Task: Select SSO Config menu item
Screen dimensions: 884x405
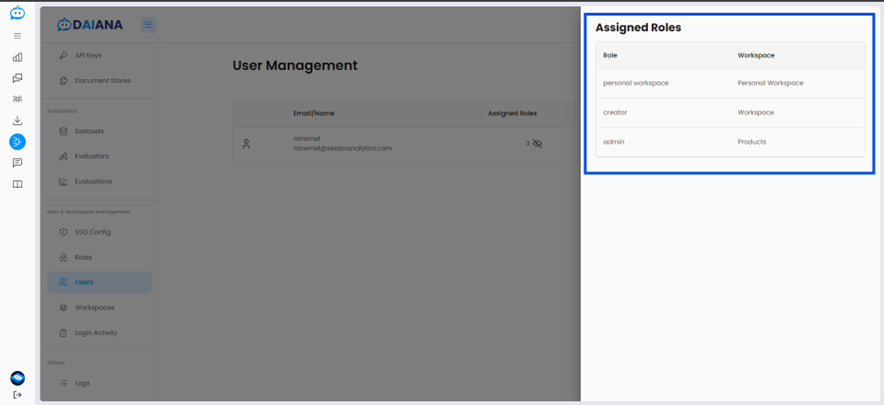Action: point(92,232)
